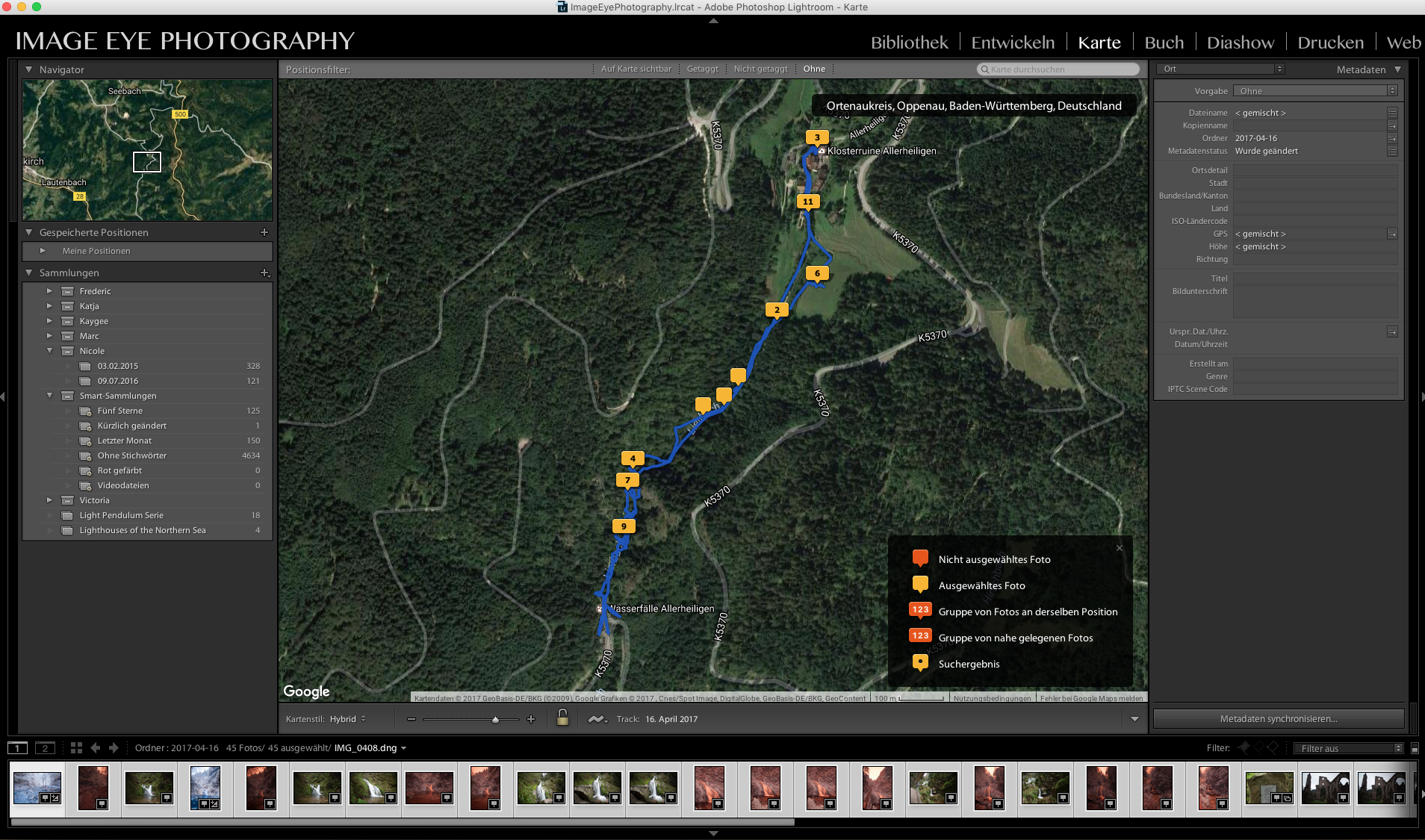Click map marker numbered 4
Image resolution: width=1425 pixels, height=840 pixels.
(x=633, y=459)
